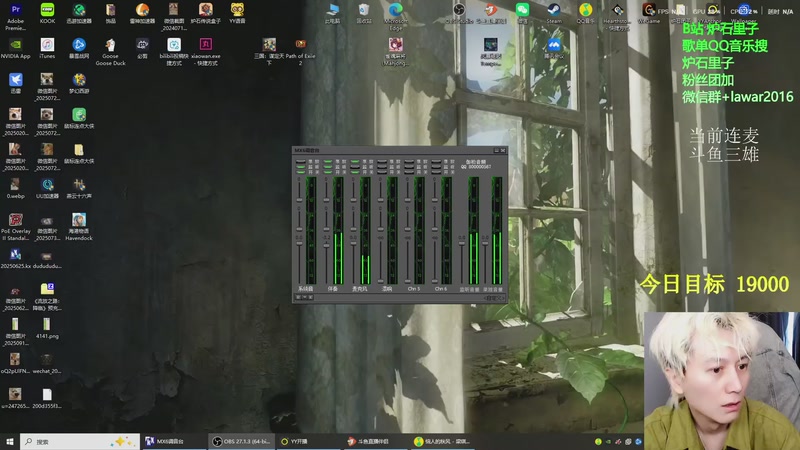Click the green system tray icon
The image size is (800, 450).
pos(598,441)
